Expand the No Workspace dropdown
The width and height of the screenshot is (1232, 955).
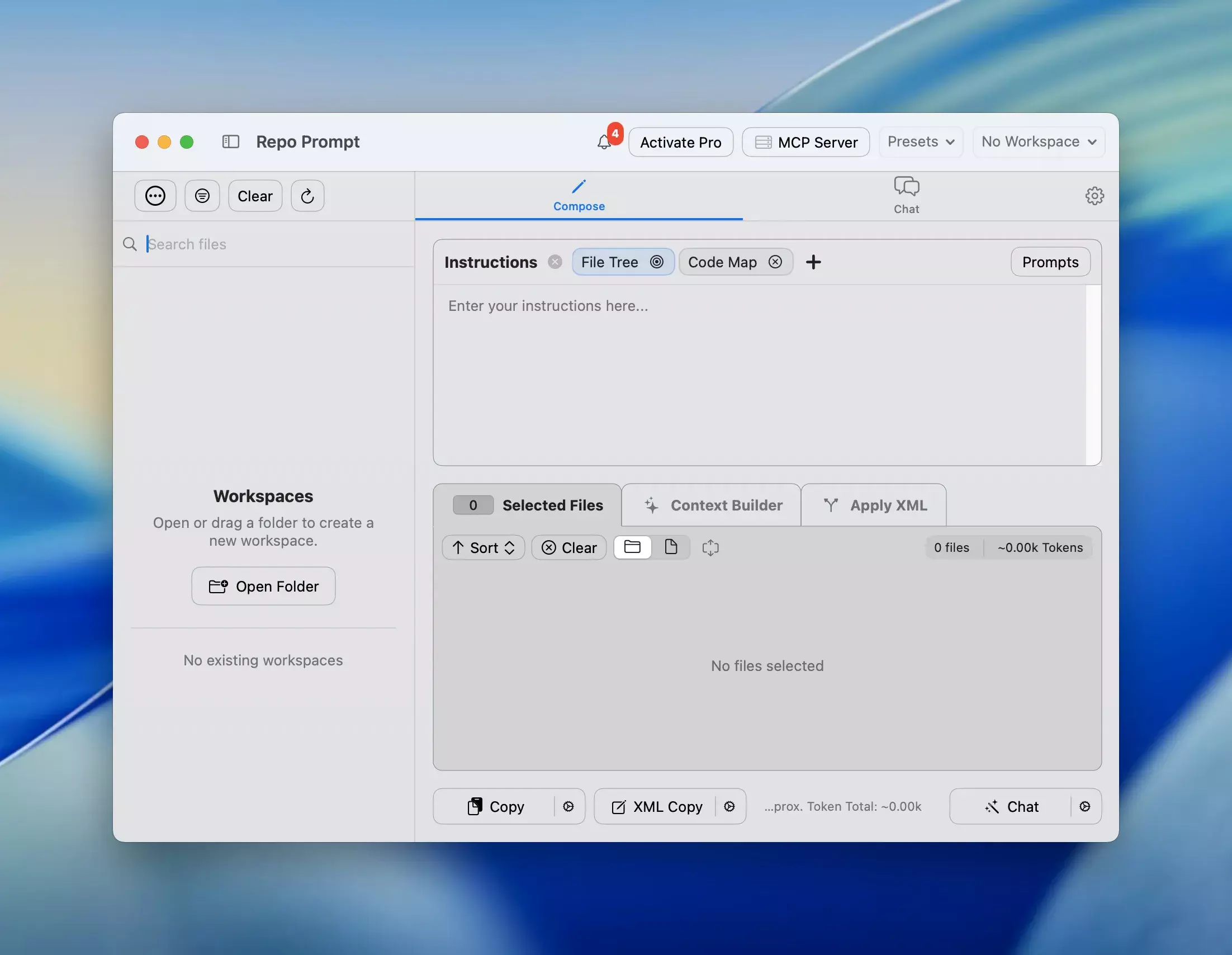point(1039,142)
